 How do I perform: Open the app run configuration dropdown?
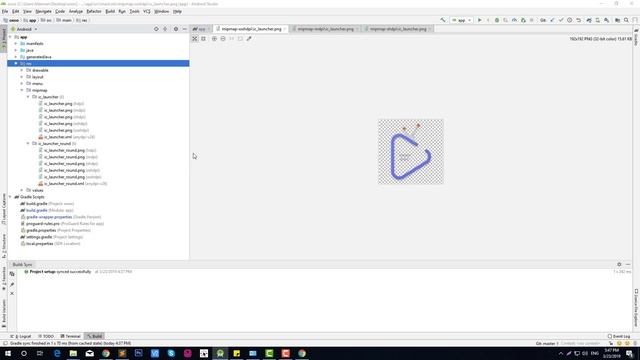[461, 20]
